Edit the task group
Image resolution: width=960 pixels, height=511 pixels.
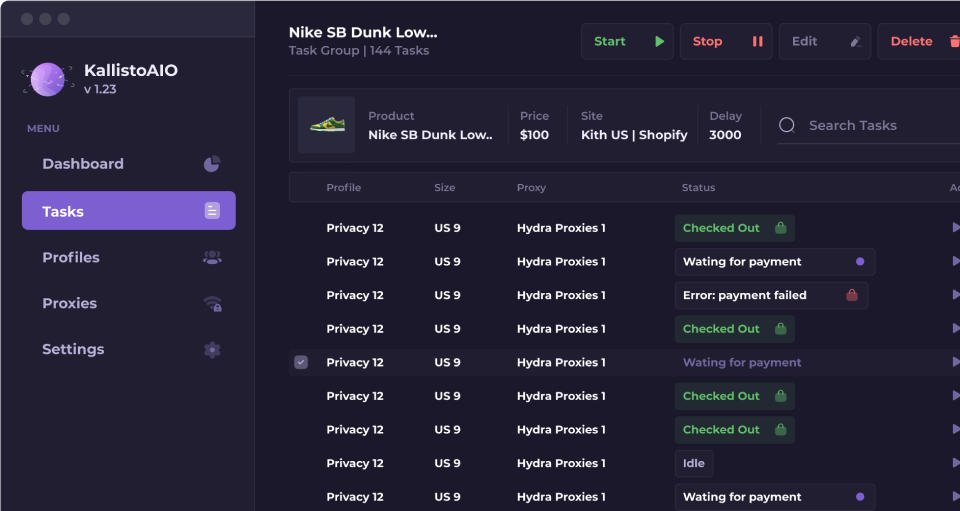pyautogui.click(x=825, y=42)
